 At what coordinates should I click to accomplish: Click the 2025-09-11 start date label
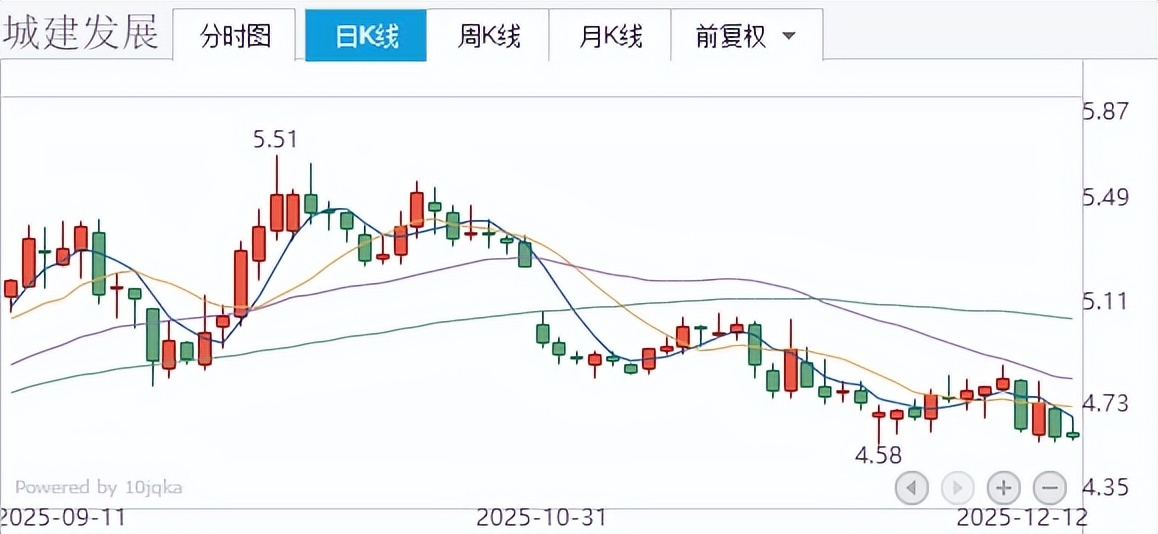pyautogui.click(x=63, y=517)
